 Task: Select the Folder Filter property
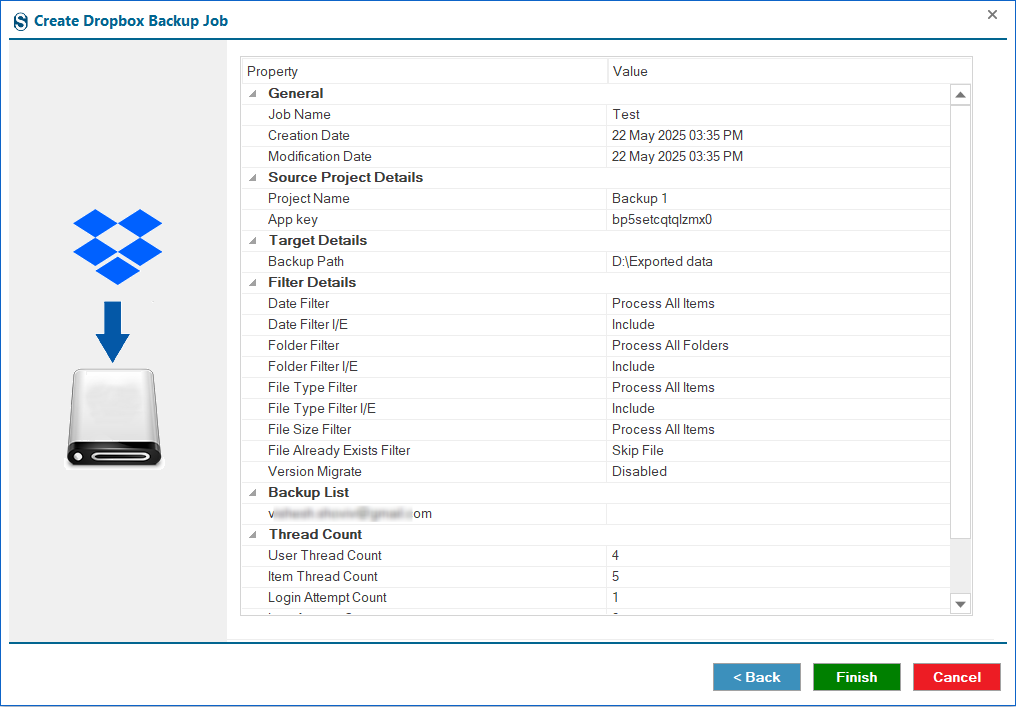click(303, 345)
